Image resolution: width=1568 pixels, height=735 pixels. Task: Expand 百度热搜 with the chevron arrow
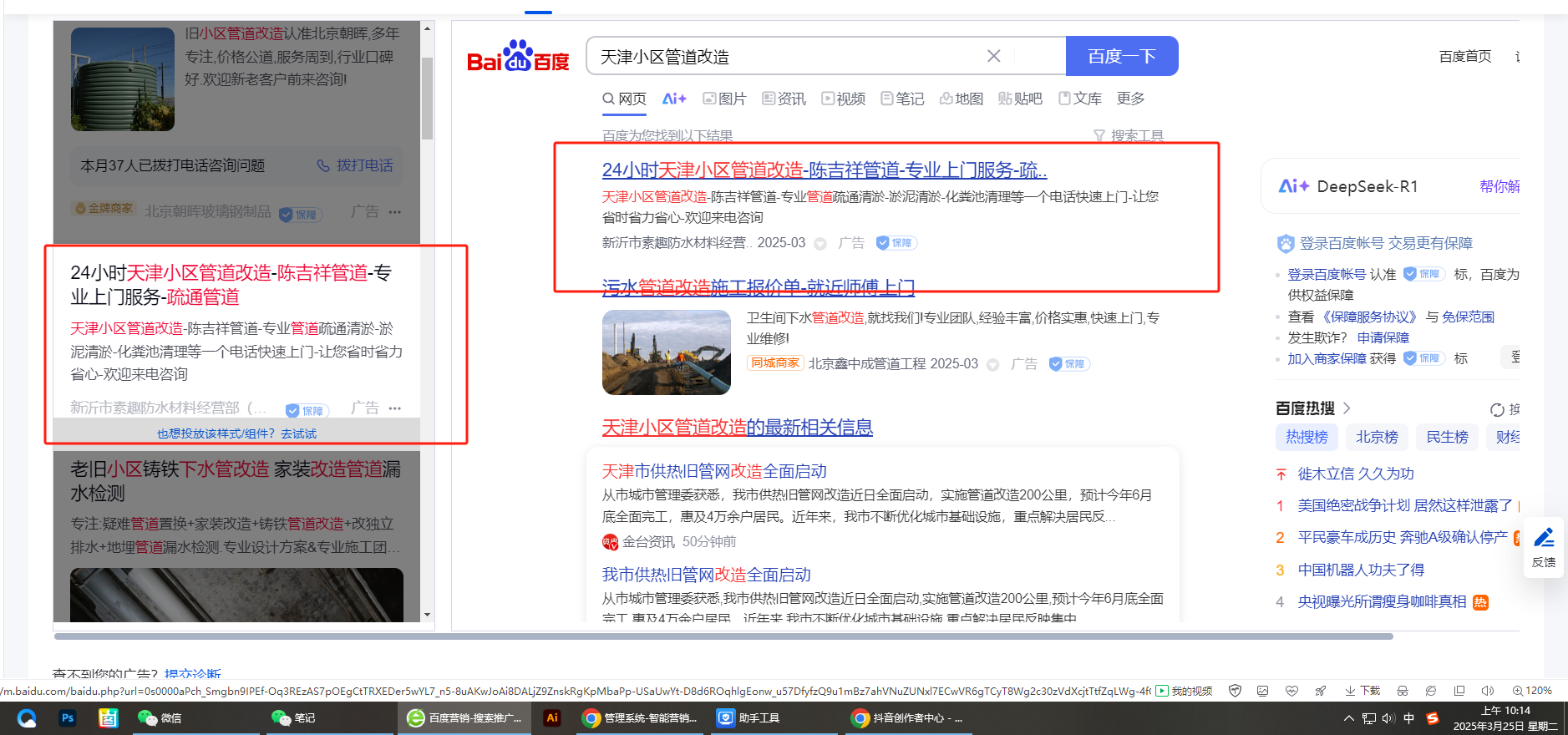pyautogui.click(x=1347, y=408)
